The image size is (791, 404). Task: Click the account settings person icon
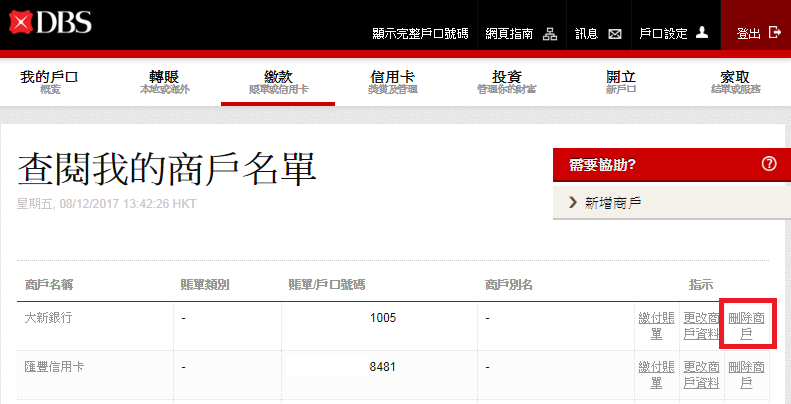click(x=702, y=33)
